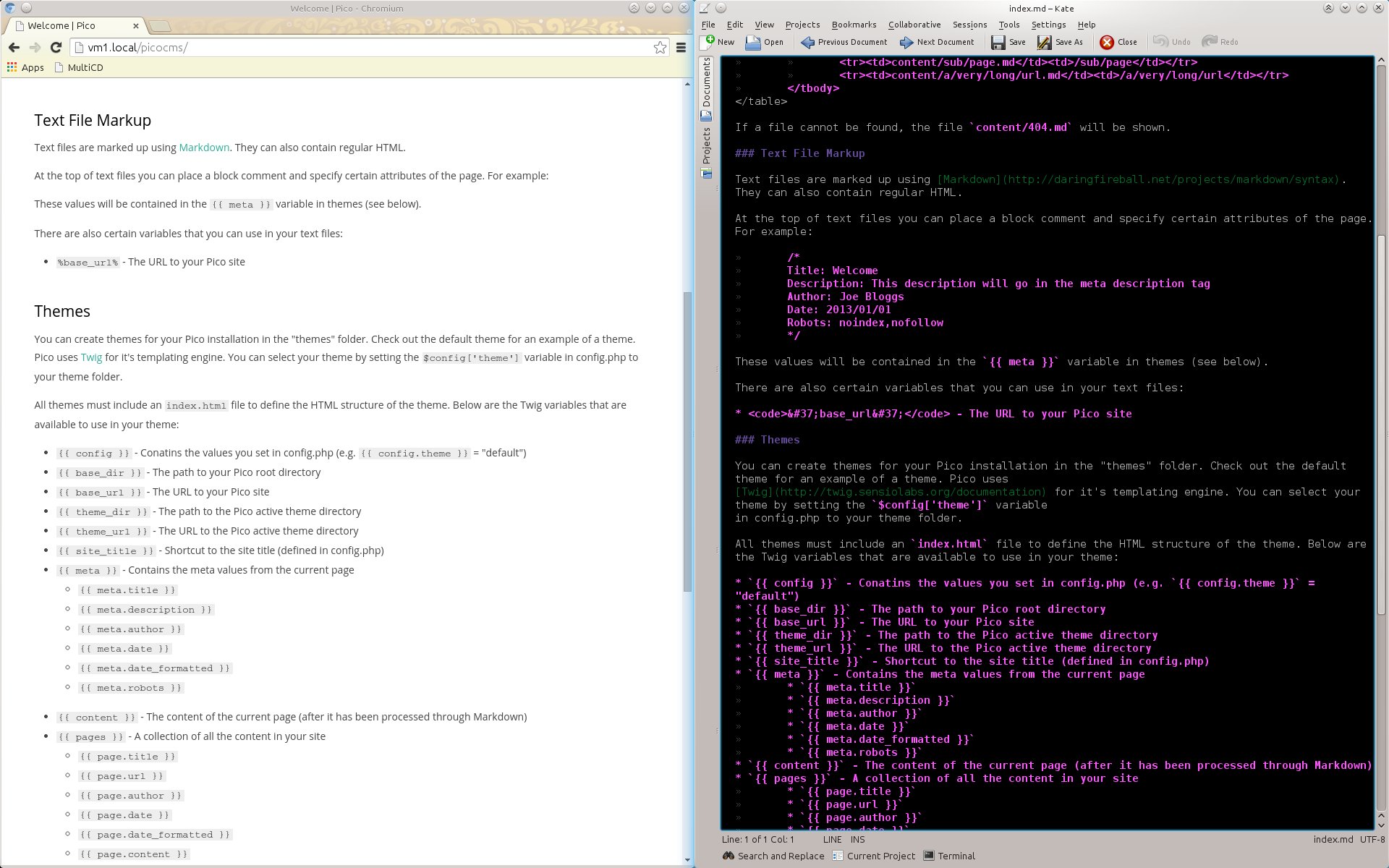Screen dimensions: 1389x868
Task: Reload the page in Chromium
Action: pos(56,47)
